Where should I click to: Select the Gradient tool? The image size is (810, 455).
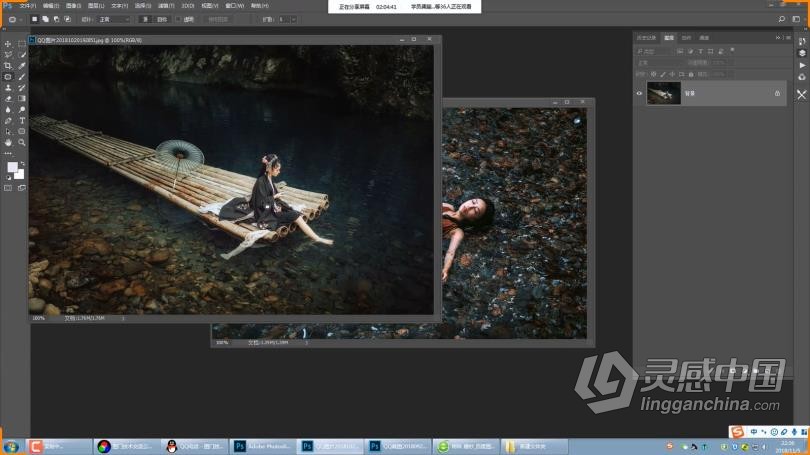click(22, 99)
